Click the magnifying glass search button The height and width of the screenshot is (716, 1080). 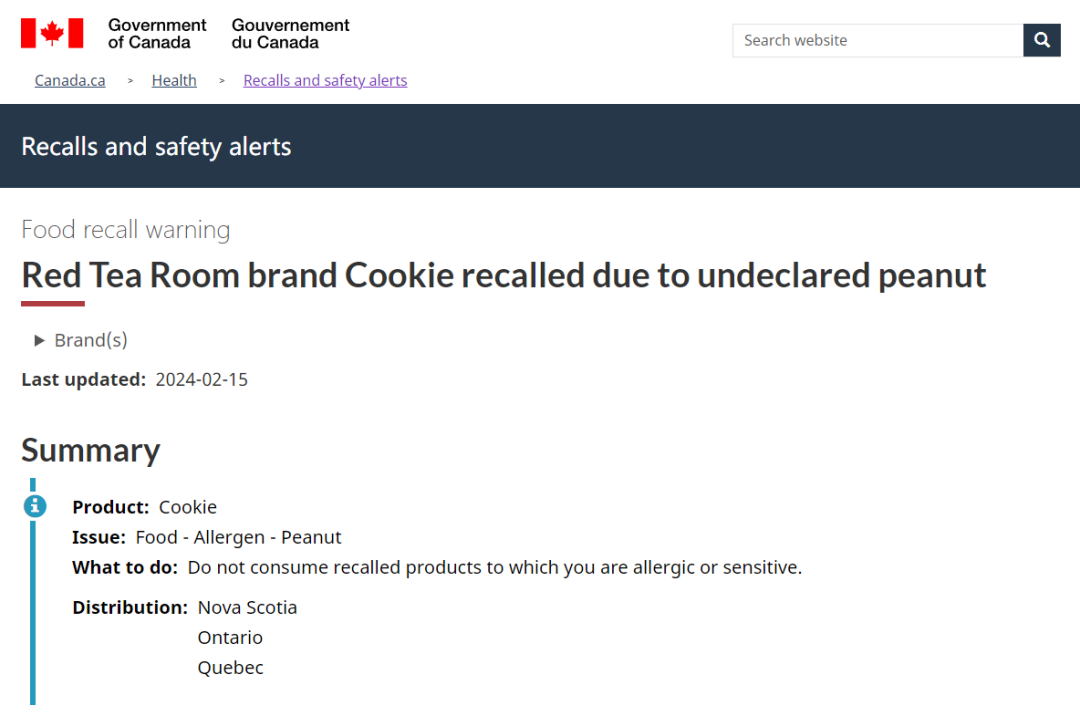click(x=1041, y=41)
